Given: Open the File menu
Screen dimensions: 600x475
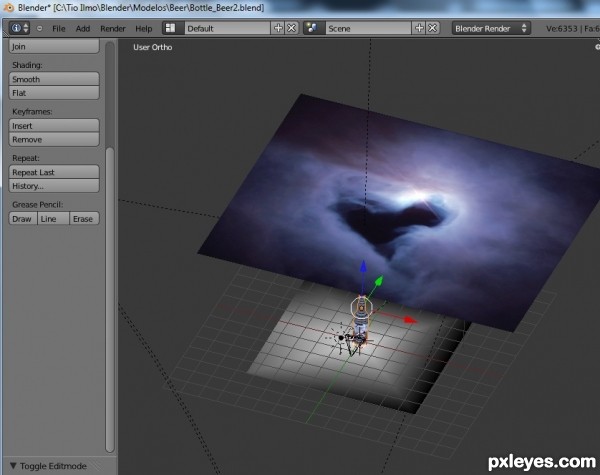Looking at the screenshot, I should 59,29.
